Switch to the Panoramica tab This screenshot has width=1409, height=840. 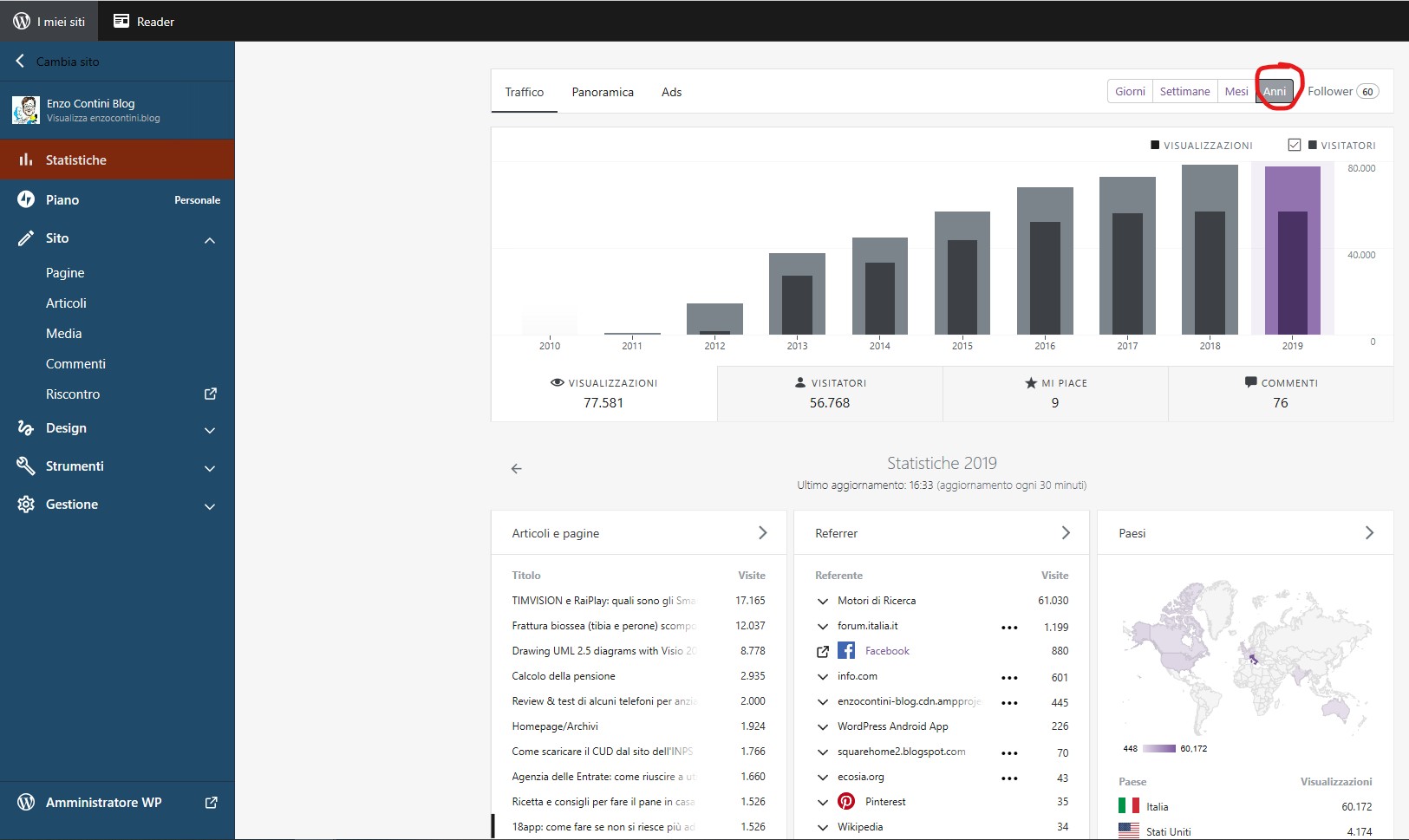click(603, 92)
